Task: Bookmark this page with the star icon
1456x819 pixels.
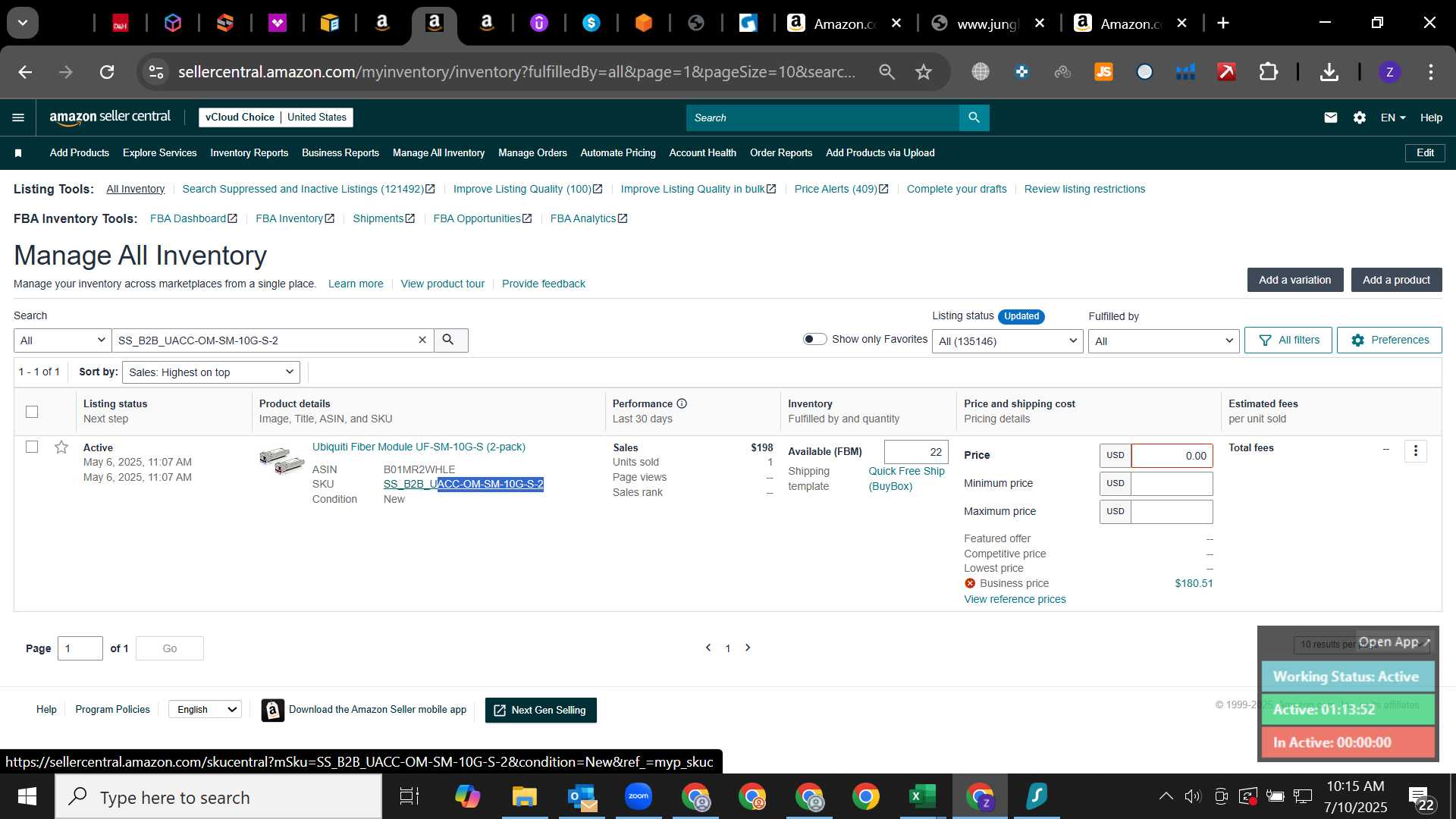Action: pos(923,72)
